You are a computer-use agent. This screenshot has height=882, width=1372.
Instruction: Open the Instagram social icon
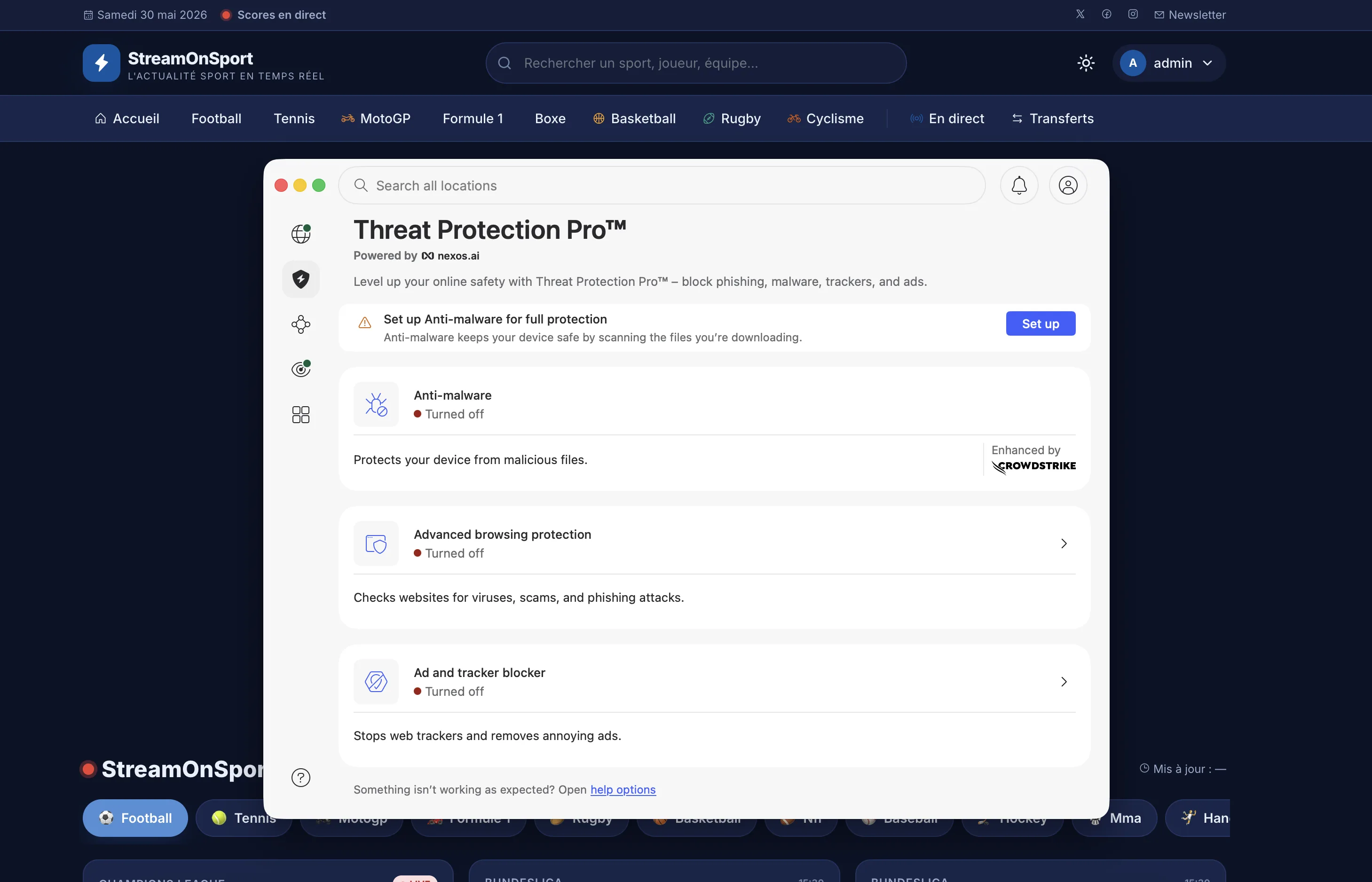pyautogui.click(x=1133, y=14)
